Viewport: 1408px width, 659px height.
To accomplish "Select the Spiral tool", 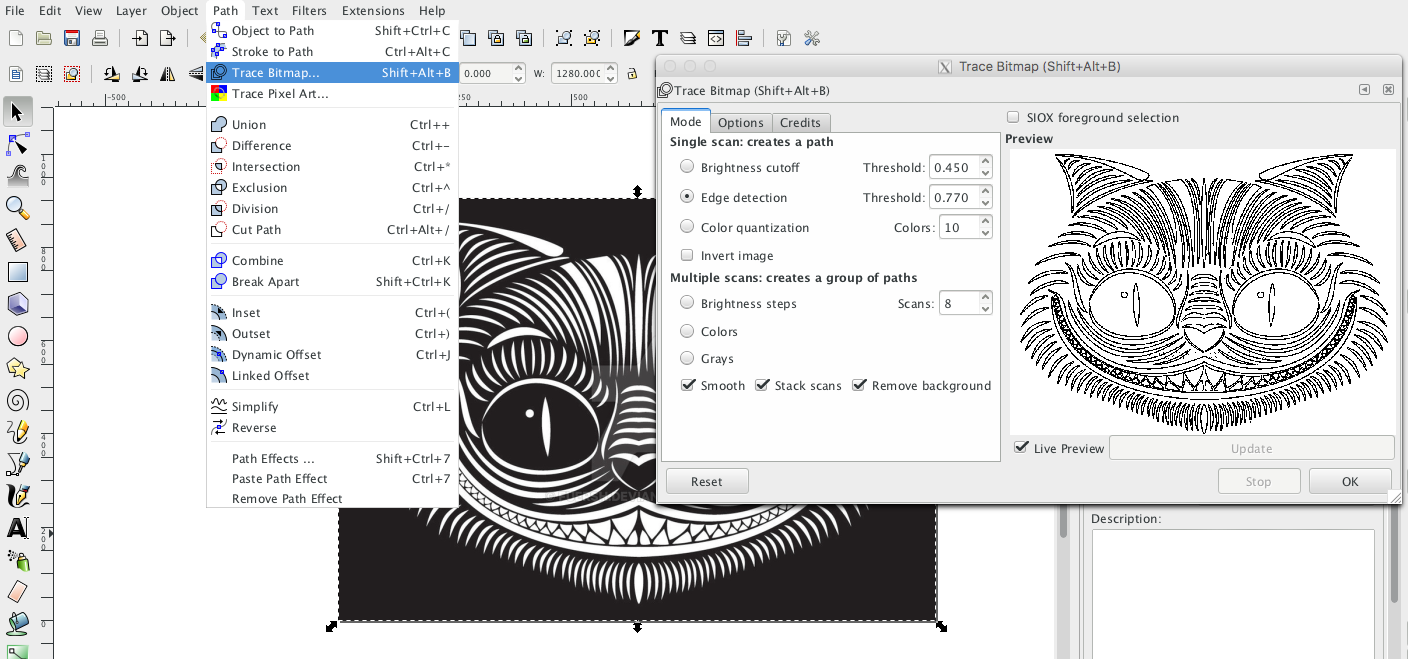I will pos(17,400).
